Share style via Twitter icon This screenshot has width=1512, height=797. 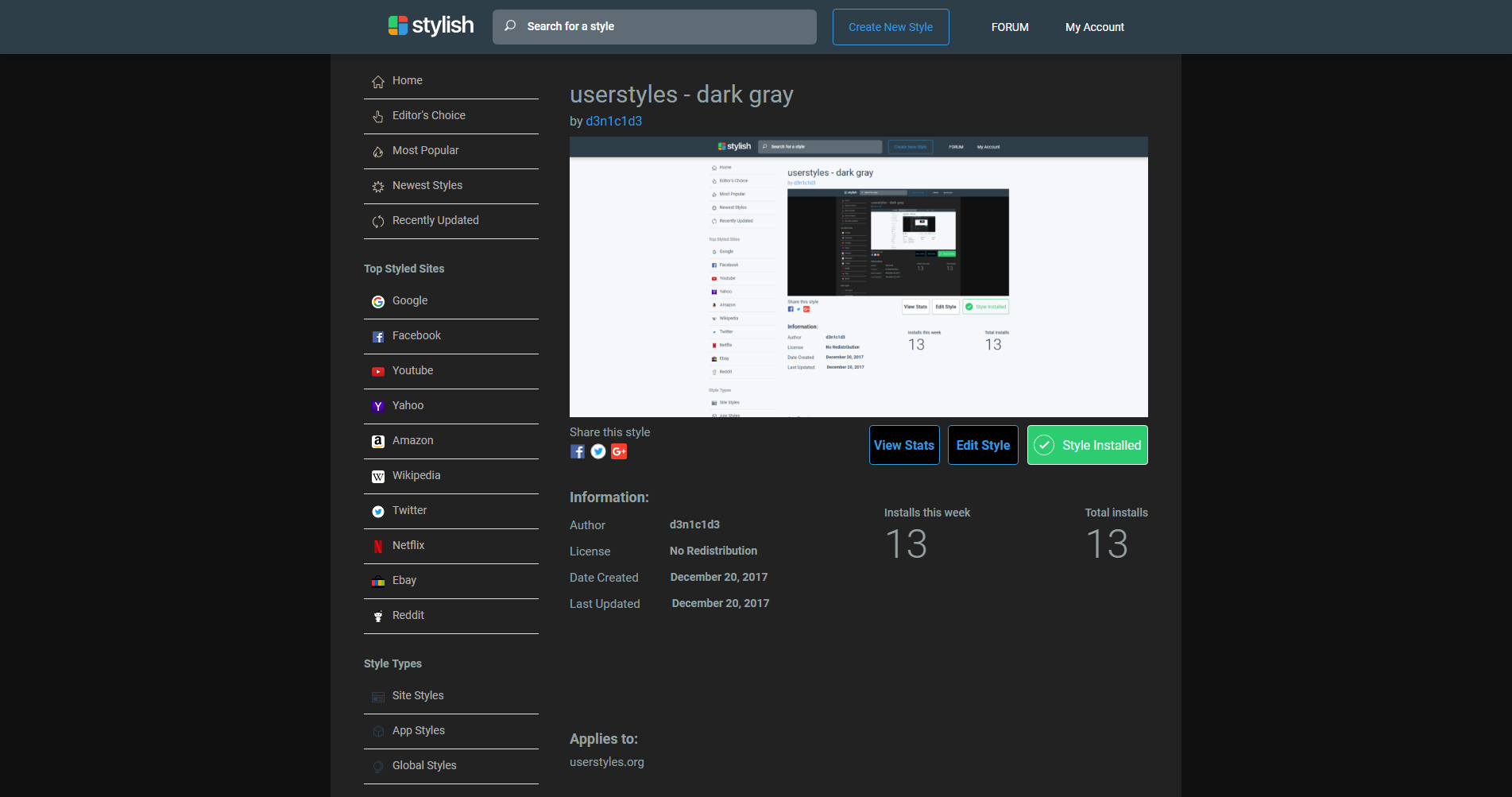point(598,451)
